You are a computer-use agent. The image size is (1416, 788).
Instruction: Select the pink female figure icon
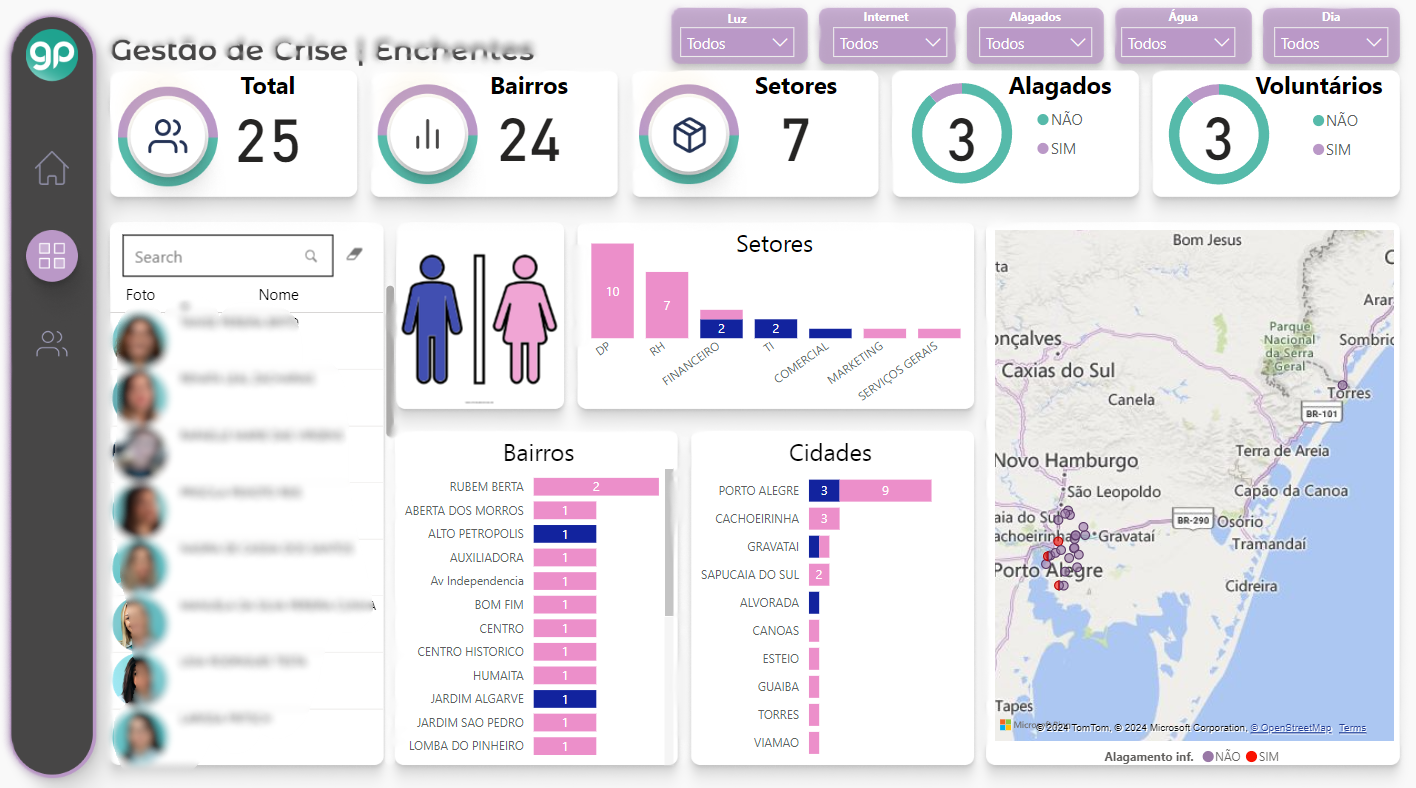pyautogui.click(x=525, y=319)
